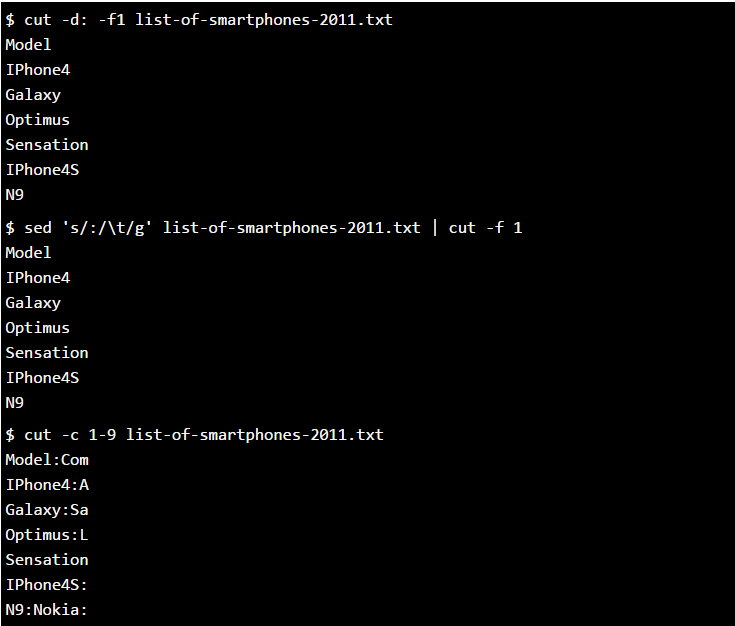Click 'IPhone4S' in the first output block
This screenshot has height=626, width=735.
click(x=42, y=170)
